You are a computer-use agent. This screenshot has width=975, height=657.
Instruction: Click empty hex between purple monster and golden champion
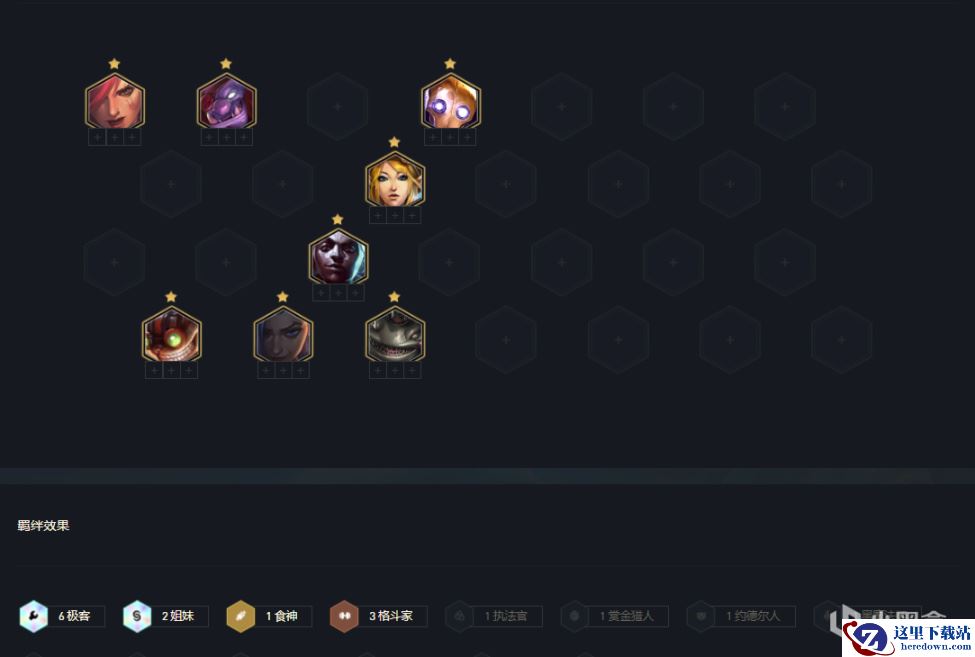(x=338, y=106)
